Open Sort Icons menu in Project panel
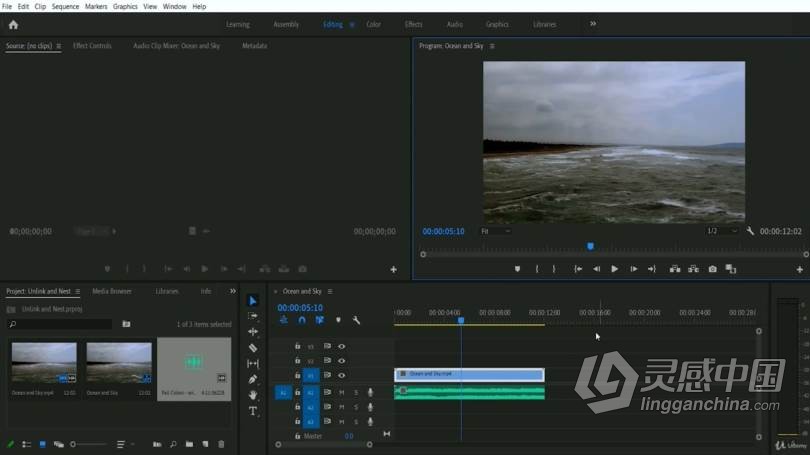810x455 pixels. (x=123, y=444)
